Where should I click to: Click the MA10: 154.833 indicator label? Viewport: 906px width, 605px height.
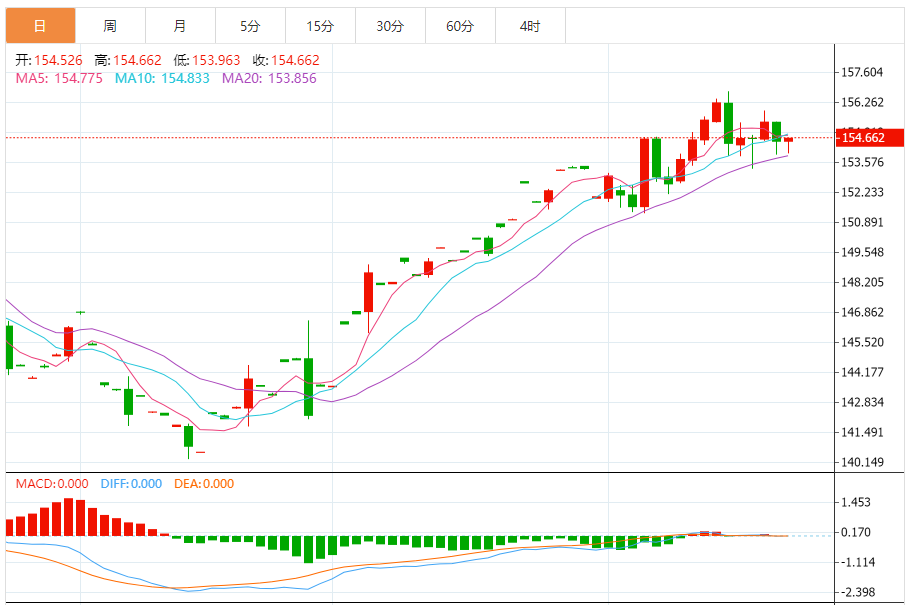pos(162,78)
